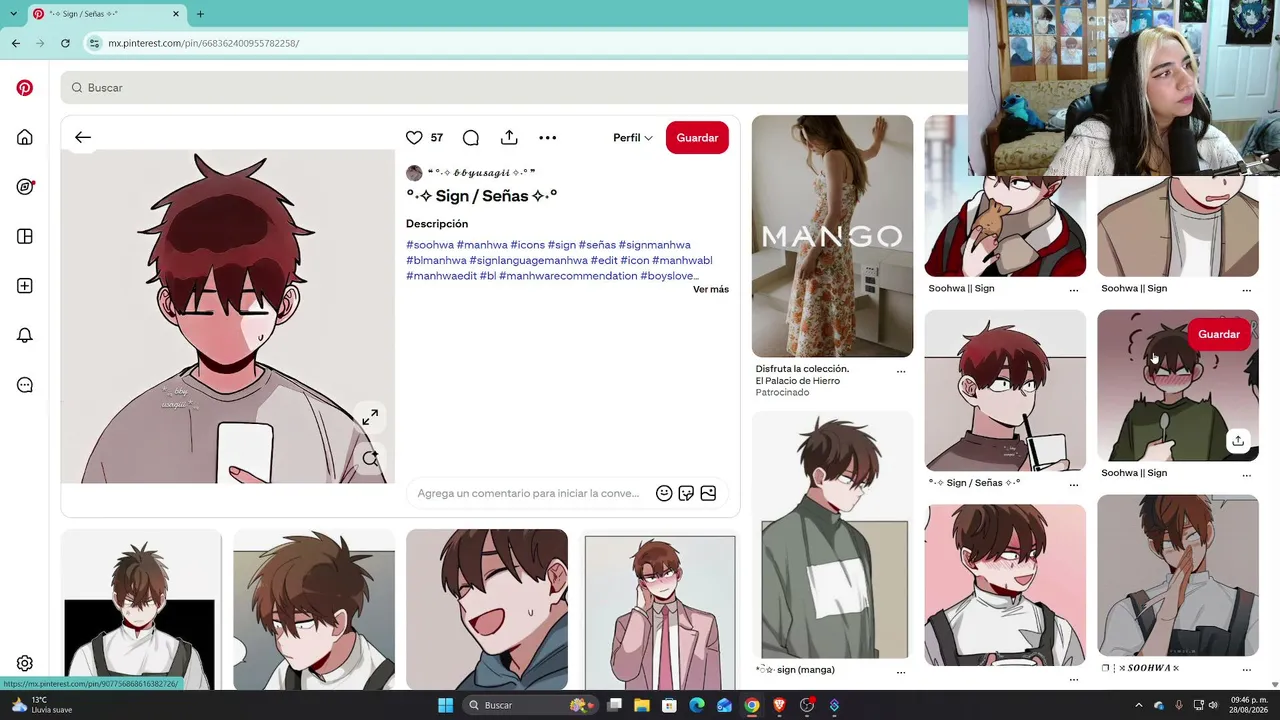Viewport: 1280px width, 720px height.
Task: Open Brave browser from the taskbar
Action: click(x=779, y=705)
